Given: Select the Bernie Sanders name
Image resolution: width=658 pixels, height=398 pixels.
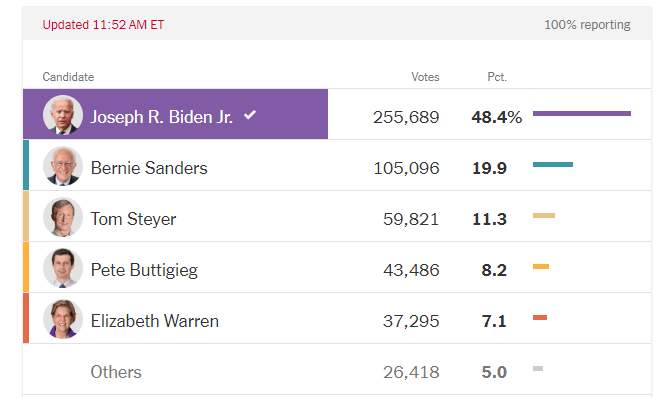Looking at the screenshot, I should click(149, 168).
